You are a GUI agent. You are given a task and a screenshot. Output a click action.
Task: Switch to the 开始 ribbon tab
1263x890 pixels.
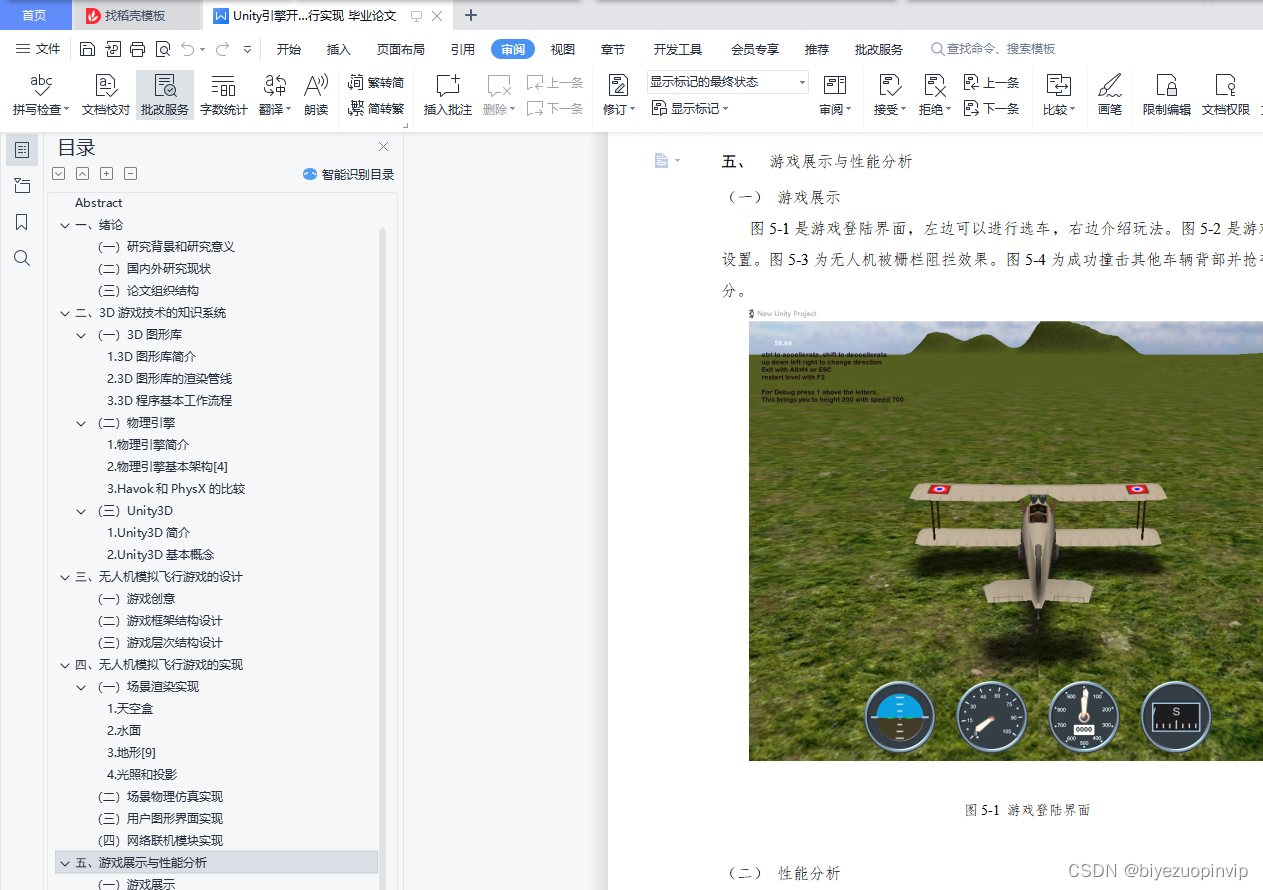click(289, 49)
